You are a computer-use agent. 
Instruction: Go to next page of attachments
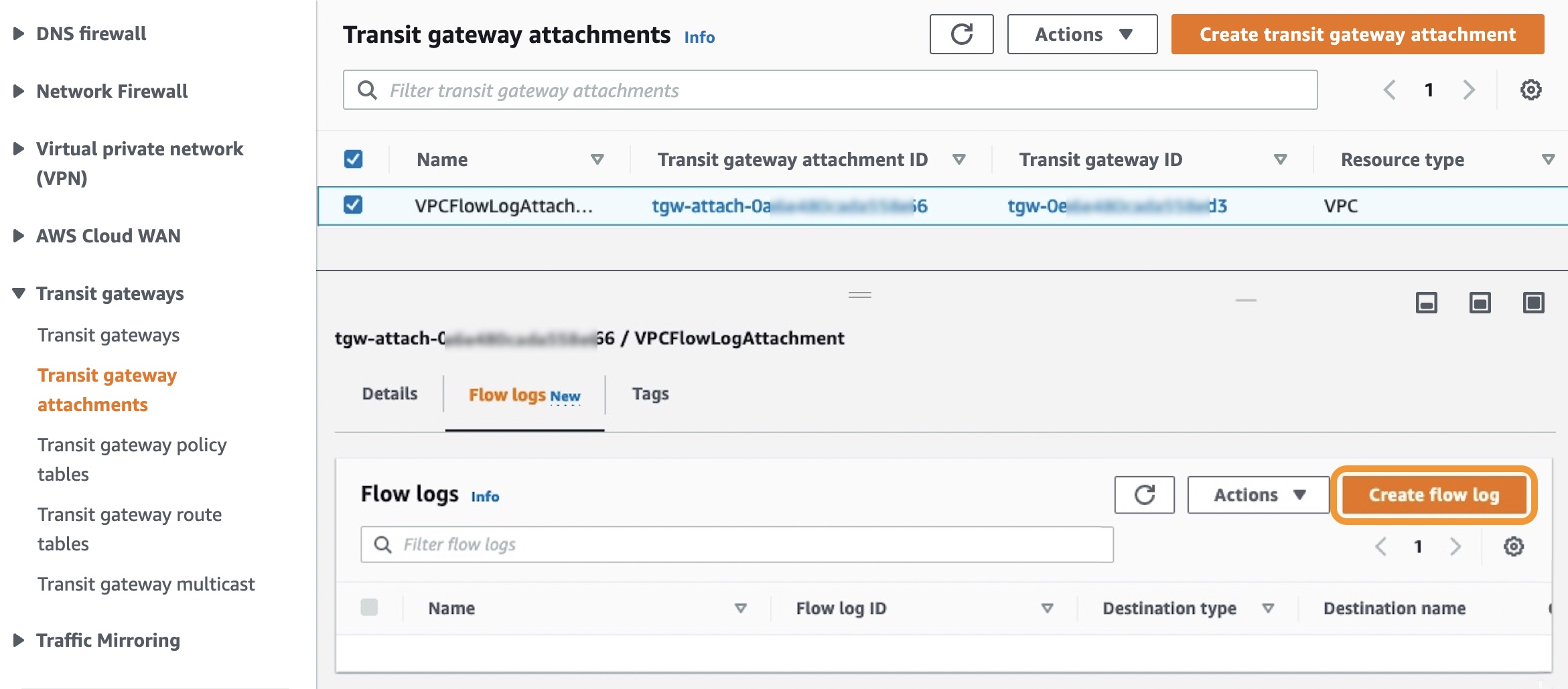[x=1468, y=90]
